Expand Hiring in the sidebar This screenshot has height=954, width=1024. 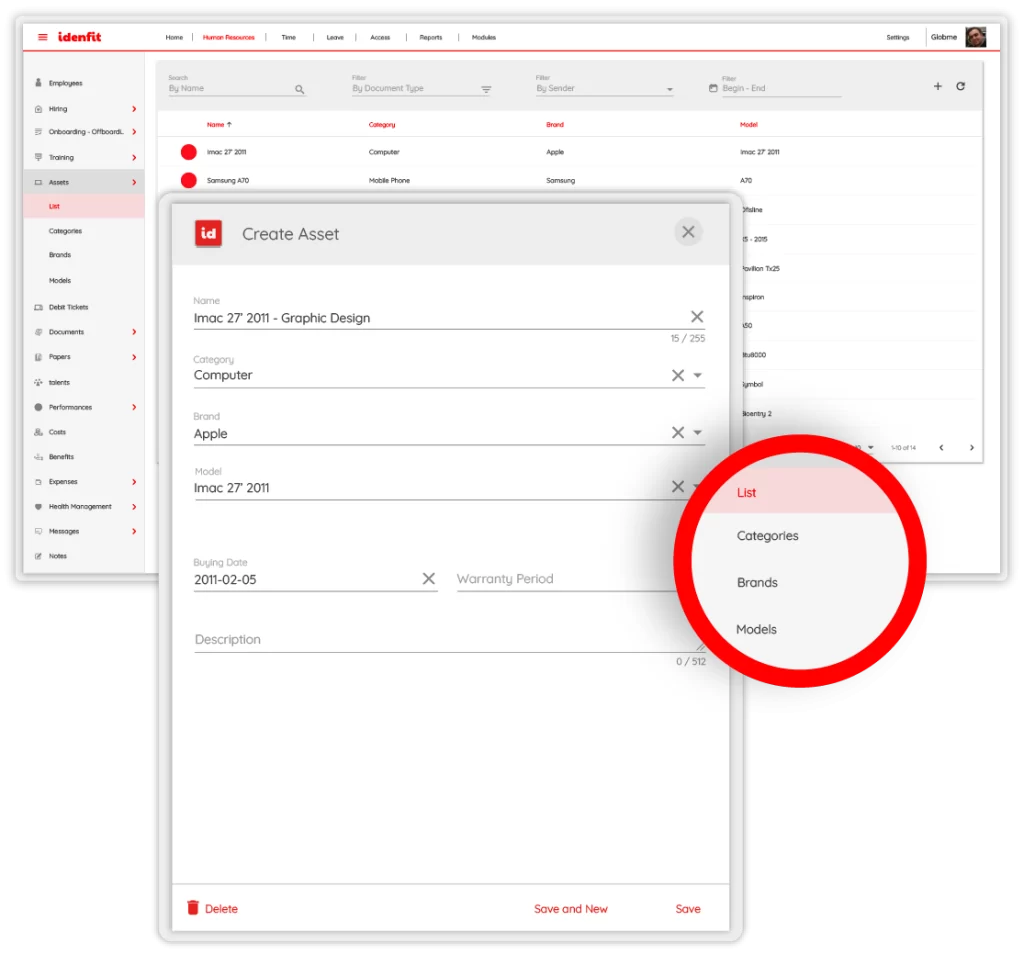click(134, 109)
